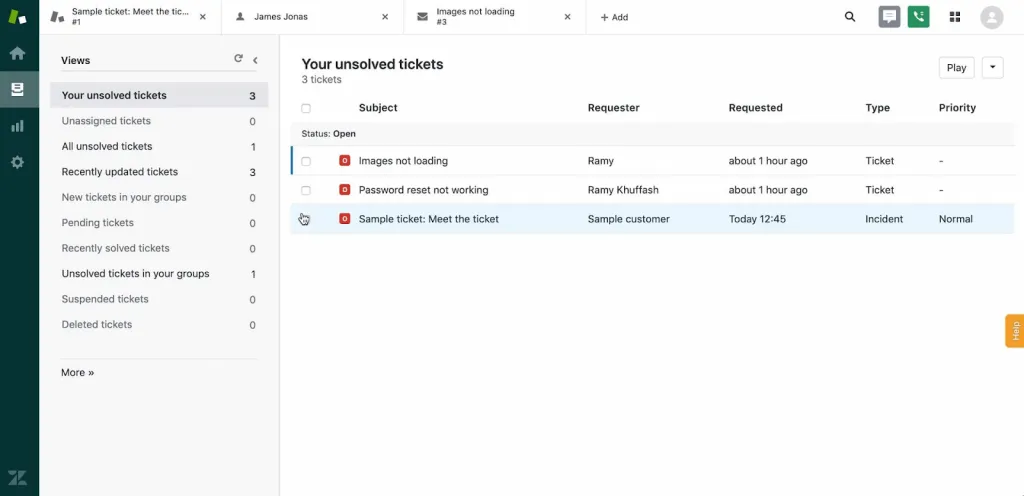Viewport: 1024px width, 496px height.
Task: Select New tickets in your groups view
Action: [x=159, y=197]
